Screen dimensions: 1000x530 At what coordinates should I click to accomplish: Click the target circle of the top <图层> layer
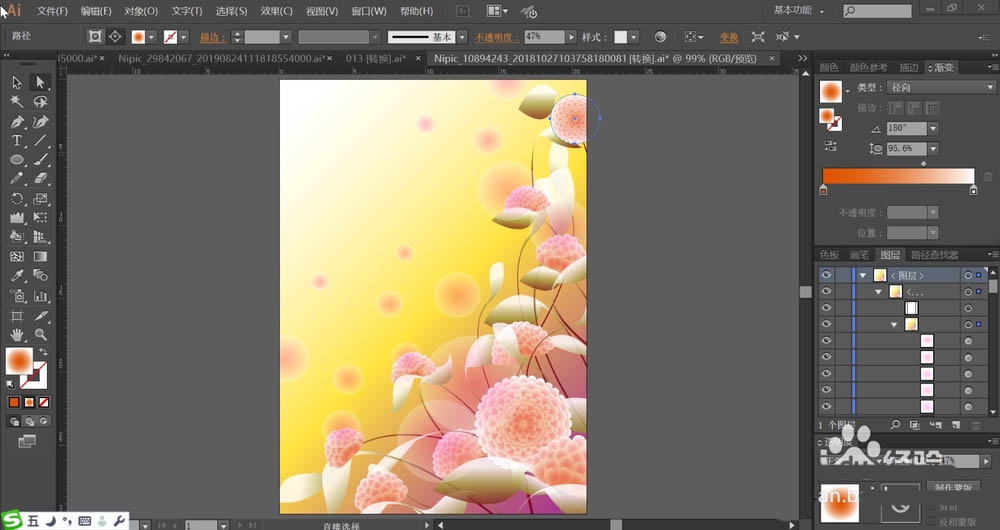pyautogui.click(x=968, y=276)
